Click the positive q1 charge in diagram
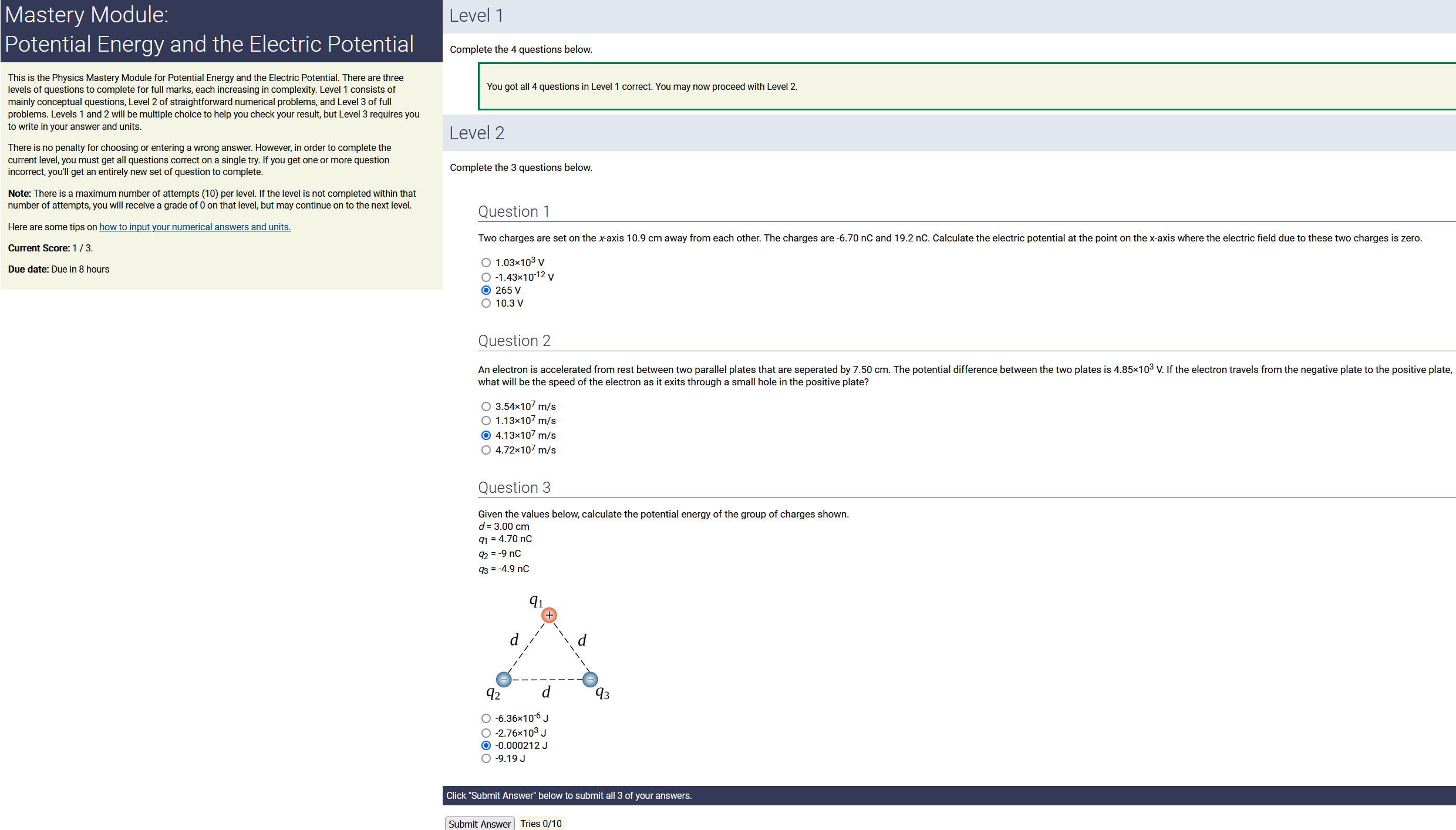 pyautogui.click(x=549, y=615)
